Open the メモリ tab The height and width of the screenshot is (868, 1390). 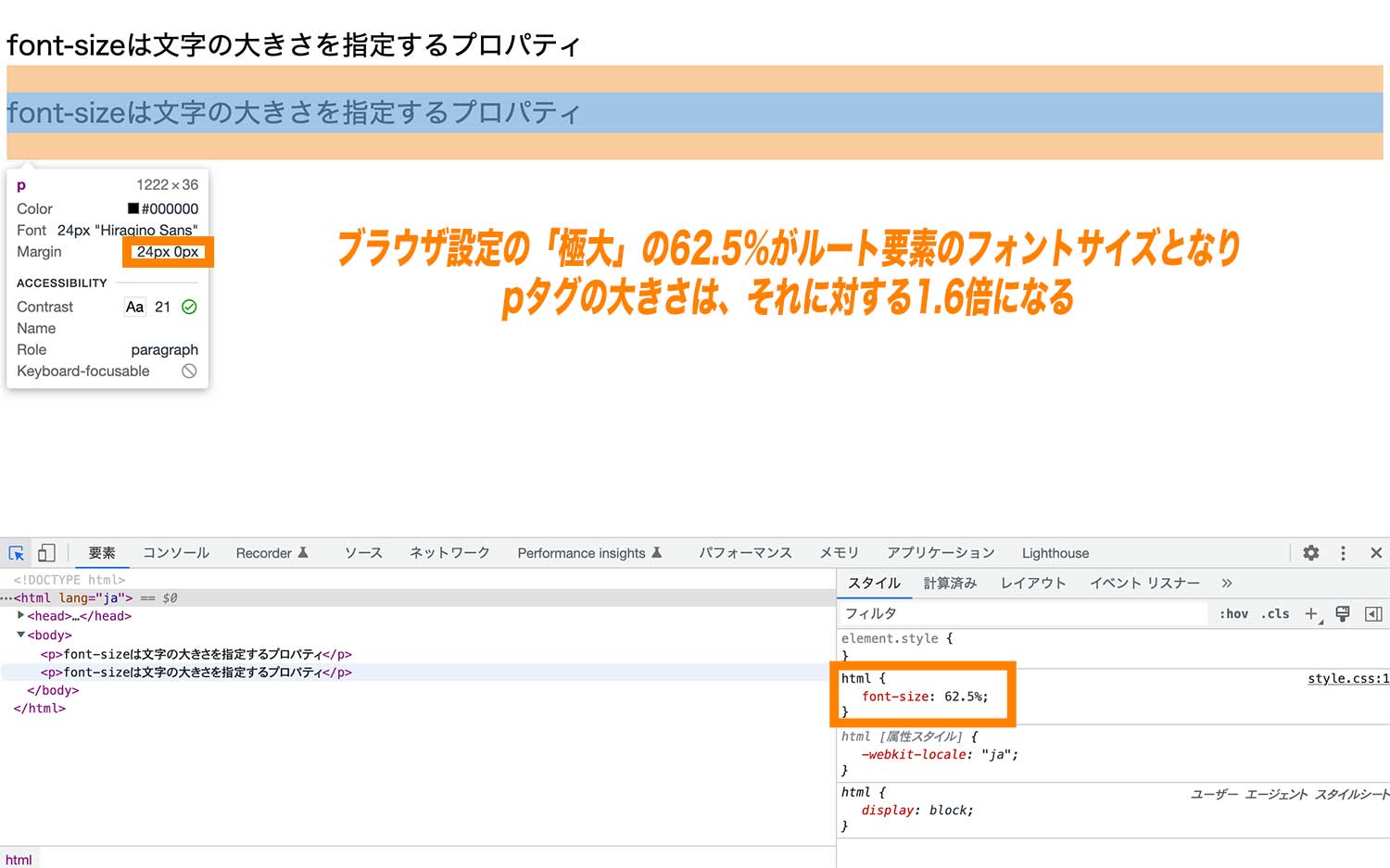[x=840, y=553]
